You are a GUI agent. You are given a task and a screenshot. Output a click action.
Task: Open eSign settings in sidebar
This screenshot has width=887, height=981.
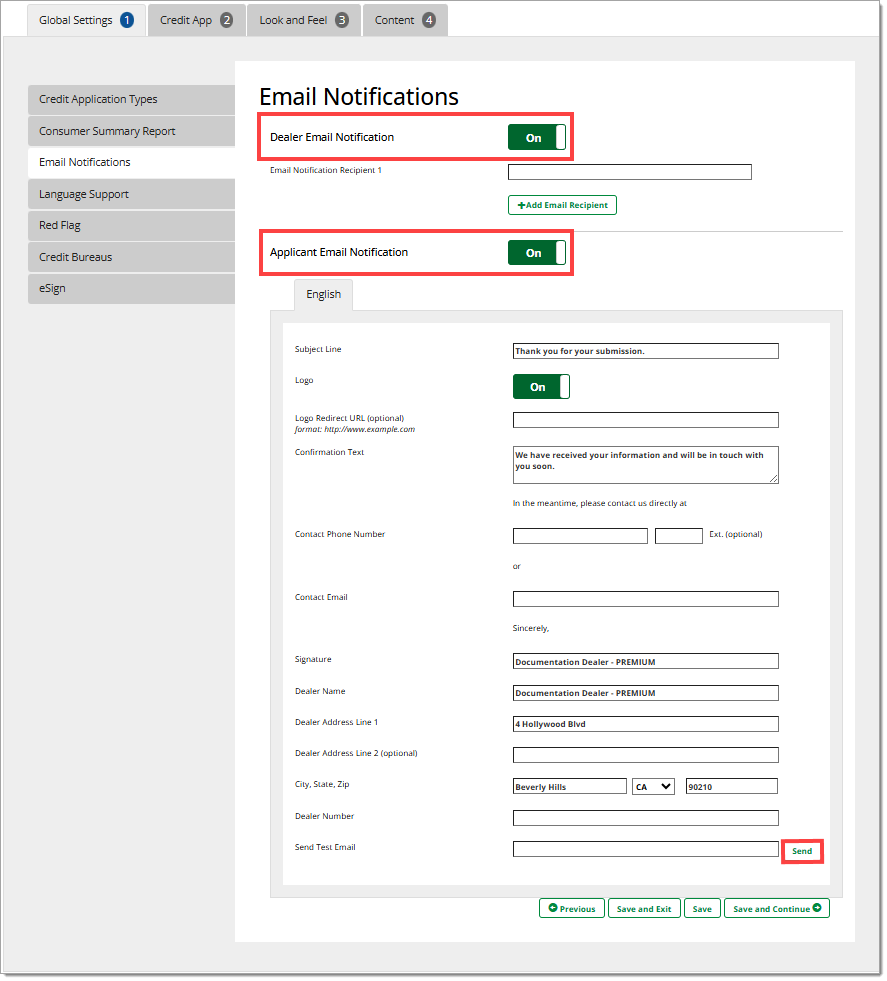point(131,289)
